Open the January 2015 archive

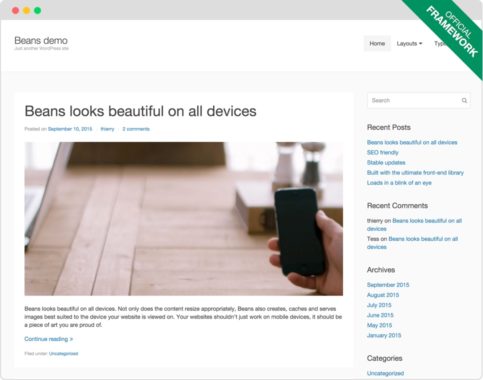pos(384,335)
